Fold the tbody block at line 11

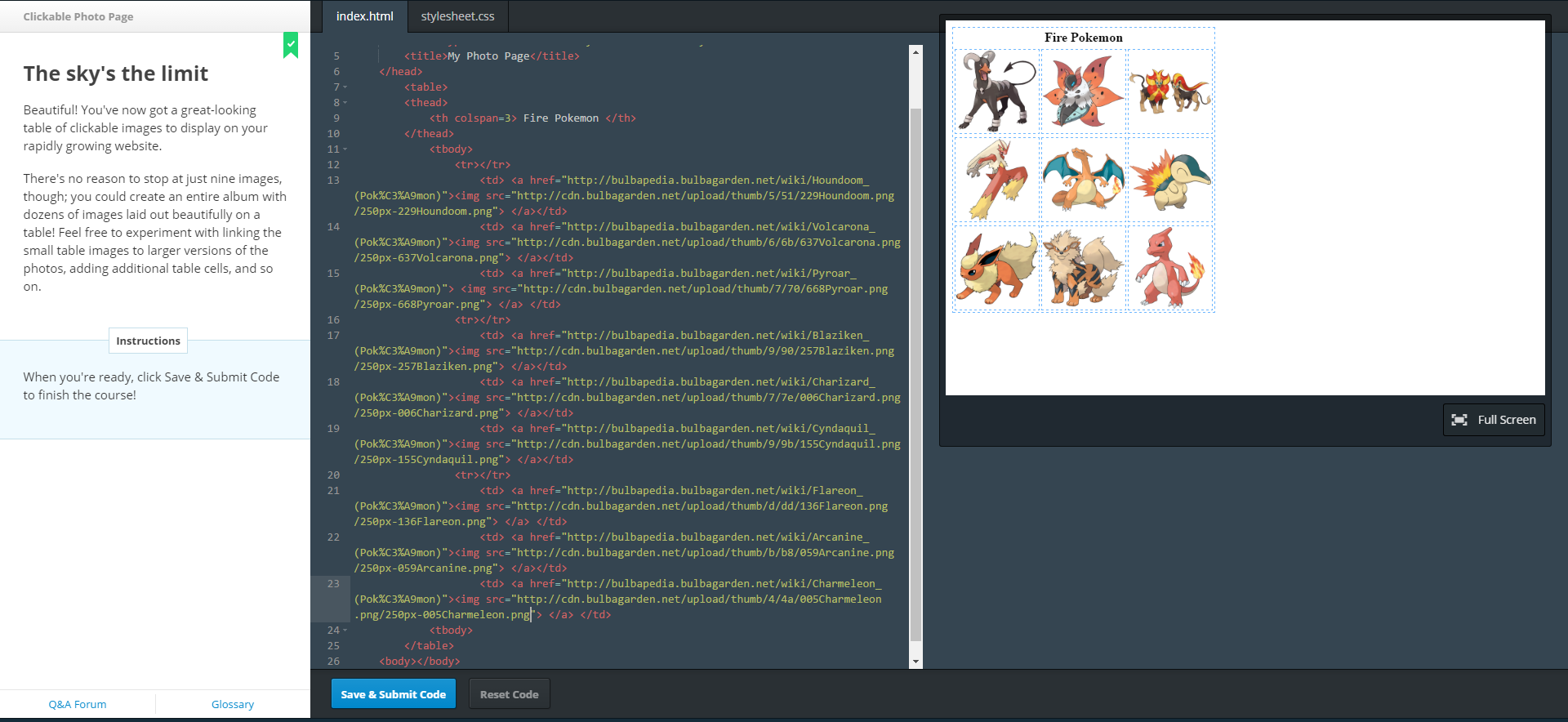click(x=345, y=149)
